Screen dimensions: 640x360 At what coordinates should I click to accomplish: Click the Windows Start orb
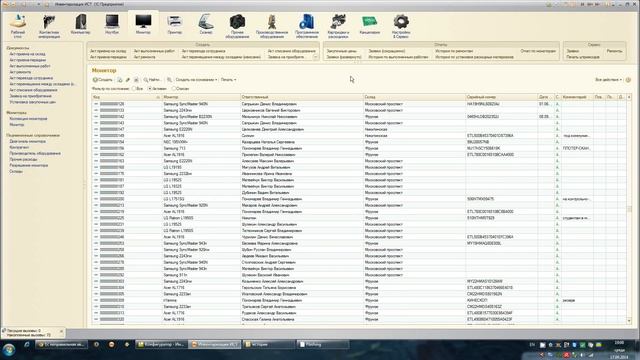[x=9, y=350]
